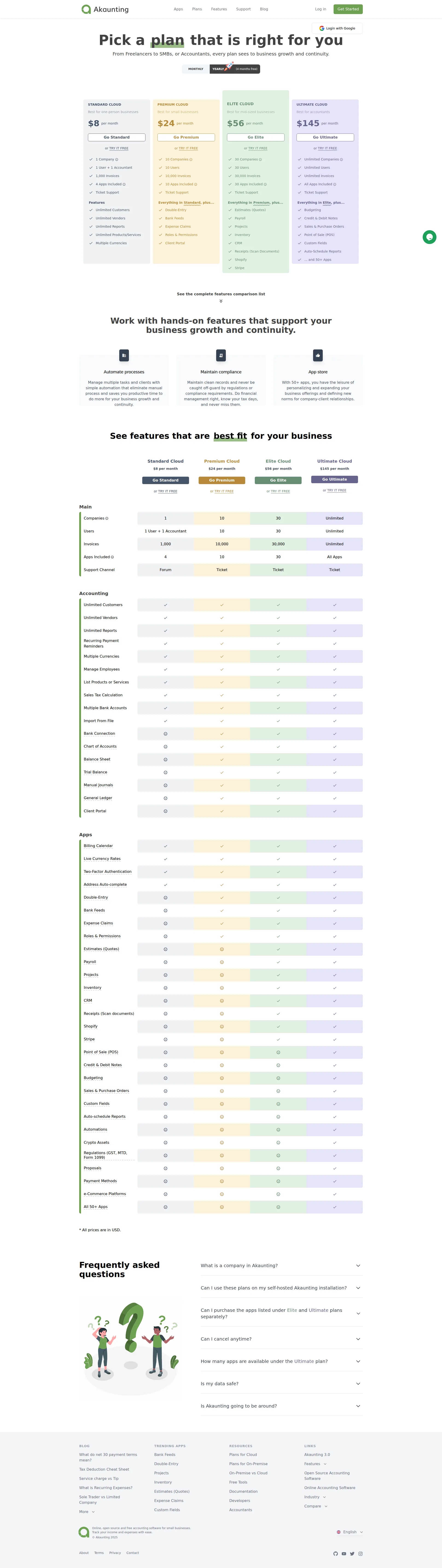
Task: Click the thumbs-up App store icon
Action: coord(317,355)
